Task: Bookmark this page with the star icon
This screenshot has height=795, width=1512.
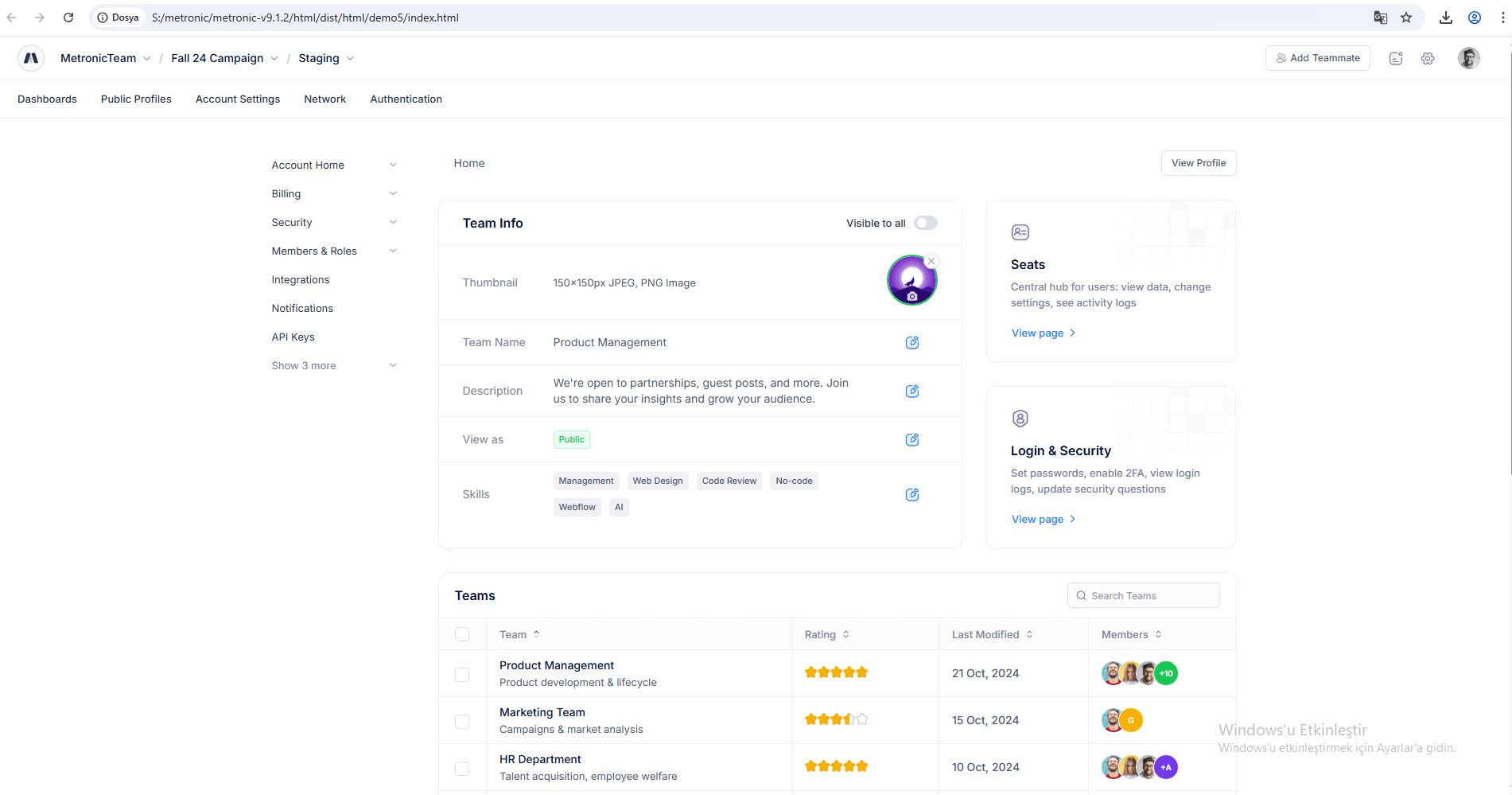Action: pyautogui.click(x=1406, y=18)
